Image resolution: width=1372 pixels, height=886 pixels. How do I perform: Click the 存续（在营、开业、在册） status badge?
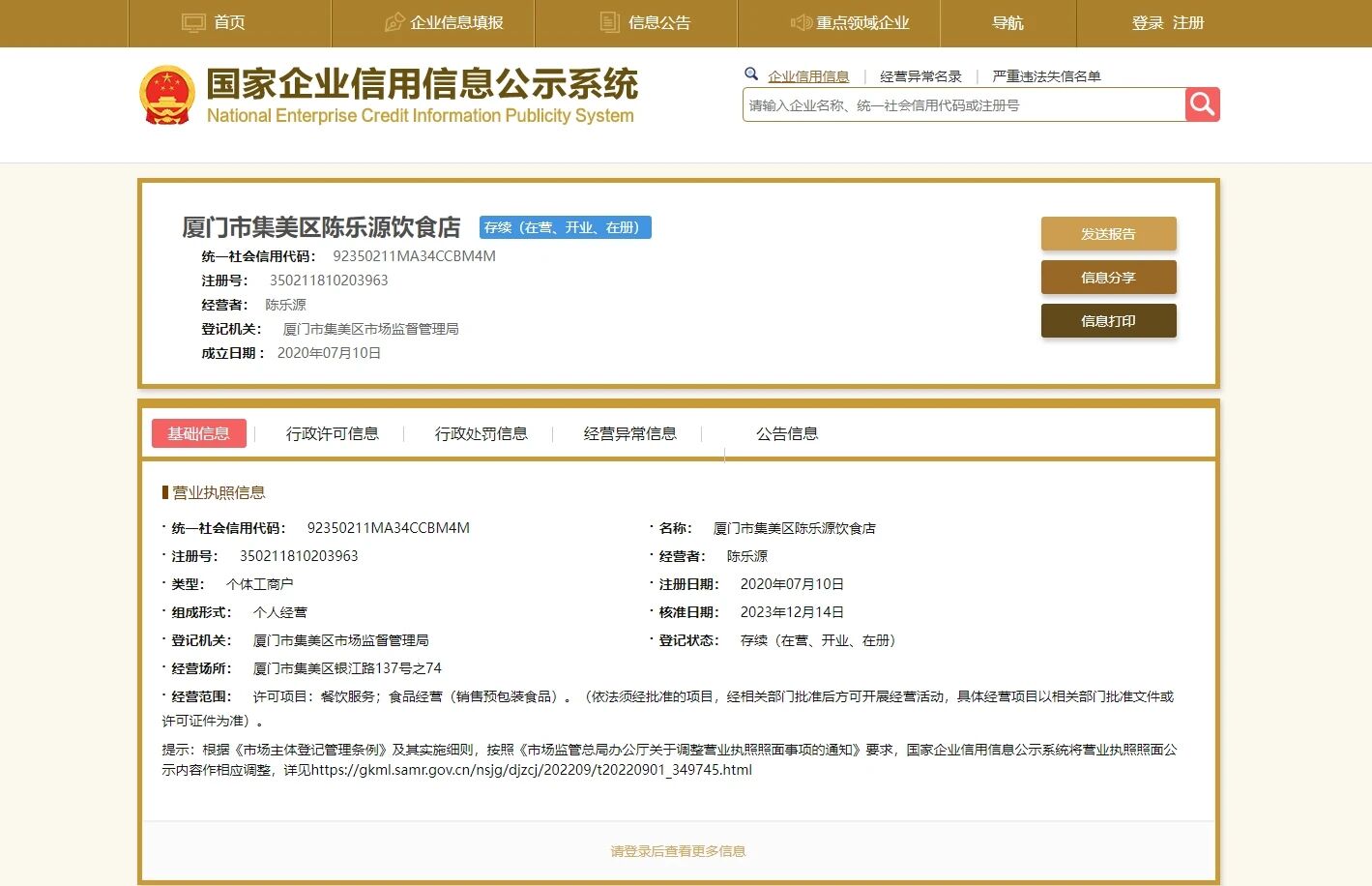pyautogui.click(x=566, y=227)
